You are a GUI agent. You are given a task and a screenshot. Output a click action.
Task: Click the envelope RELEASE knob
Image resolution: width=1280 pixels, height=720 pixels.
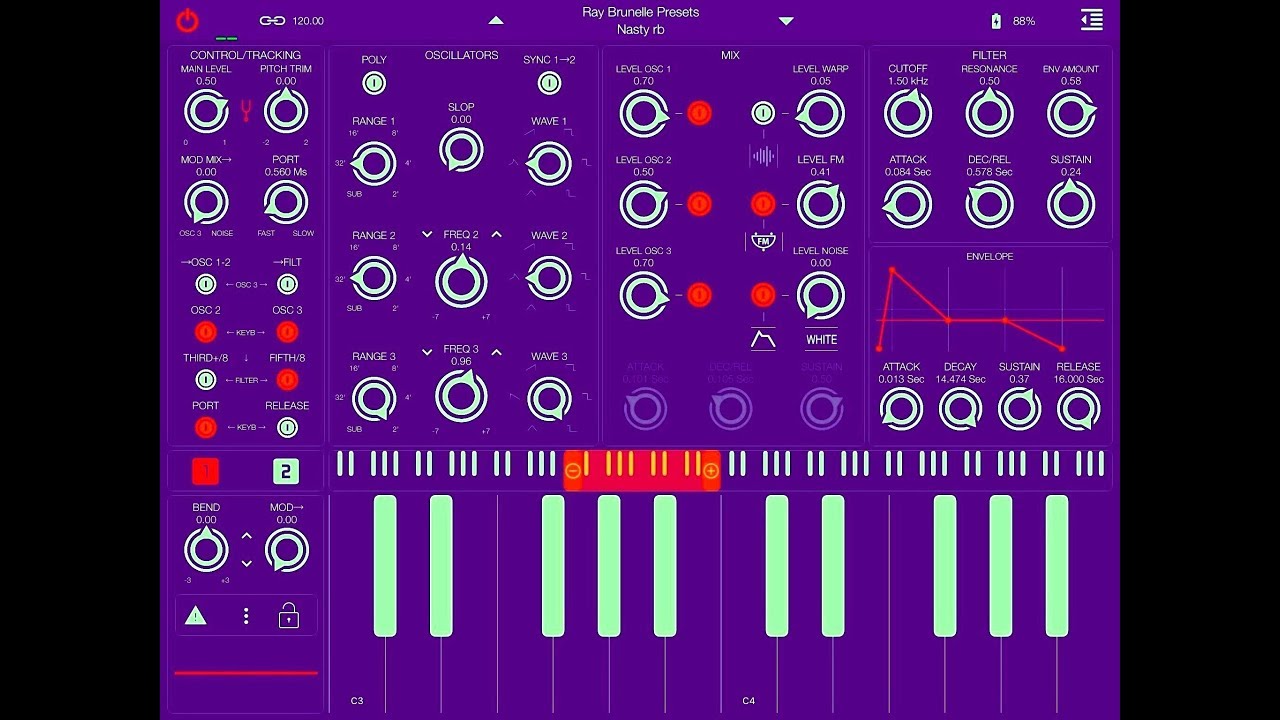[1078, 409]
